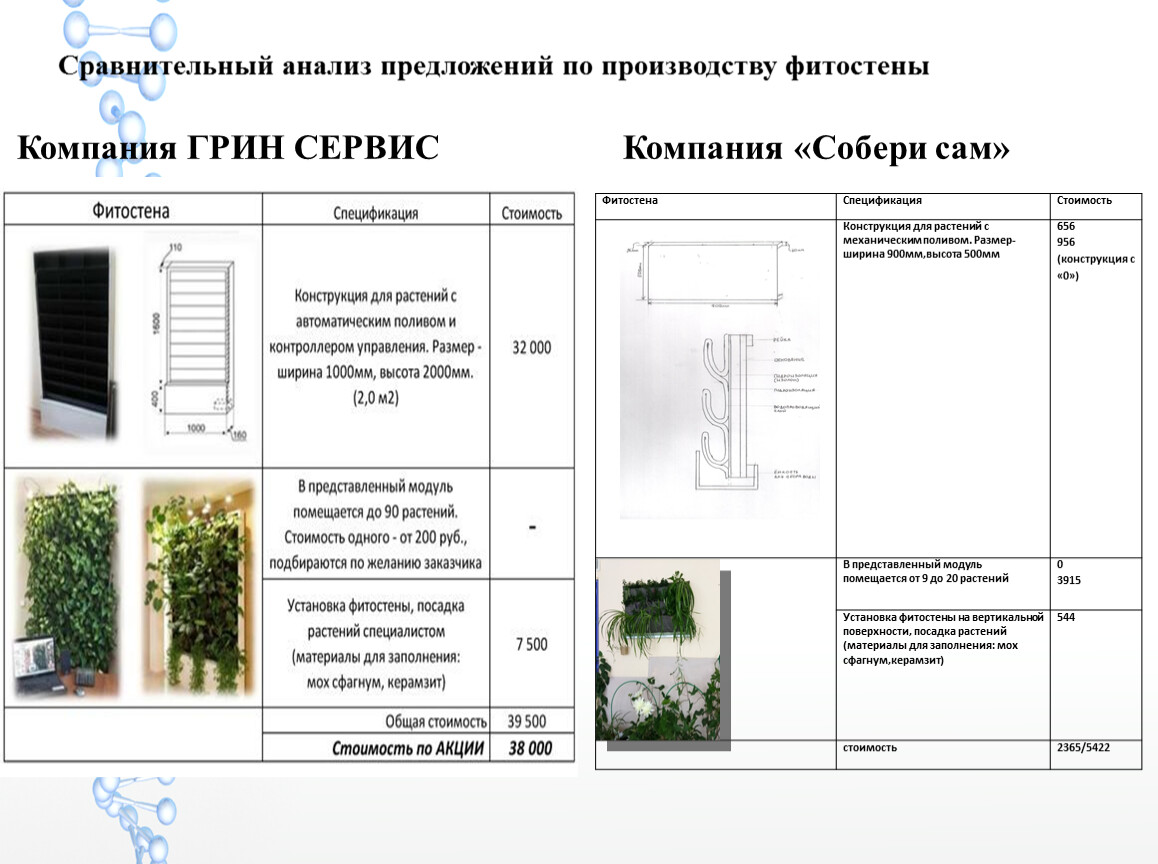The width and height of the screenshot is (1158, 864).
Task: Click the text about mechanical watering construction
Action: [x=929, y=240]
